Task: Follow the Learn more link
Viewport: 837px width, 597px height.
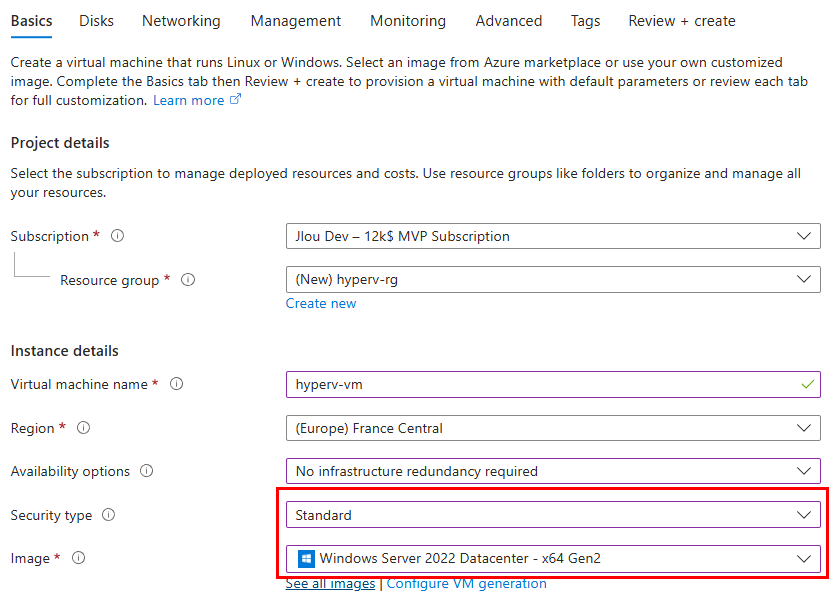Action: tap(188, 100)
